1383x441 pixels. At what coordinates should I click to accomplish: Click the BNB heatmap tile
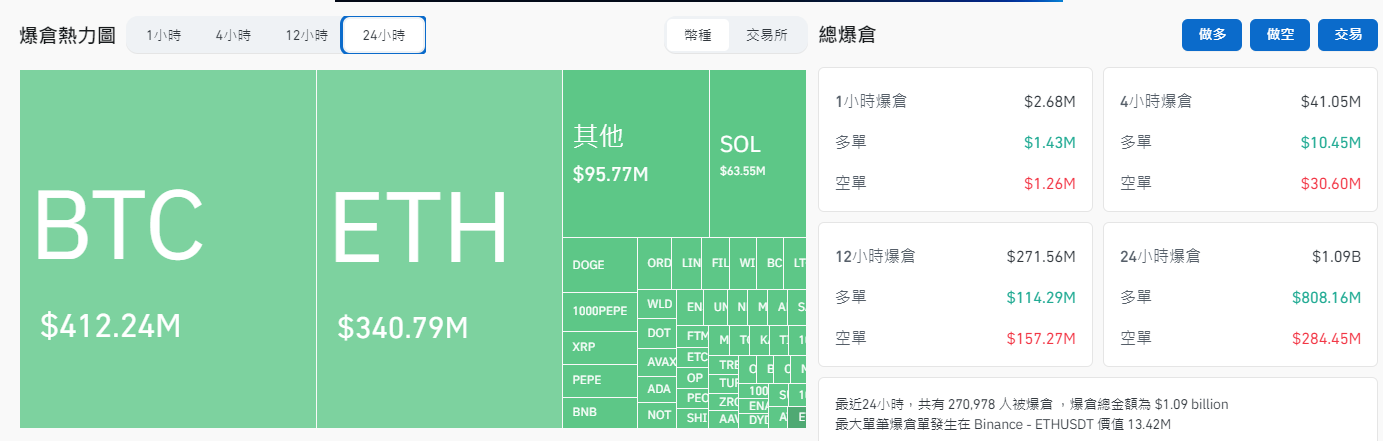(x=600, y=412)
